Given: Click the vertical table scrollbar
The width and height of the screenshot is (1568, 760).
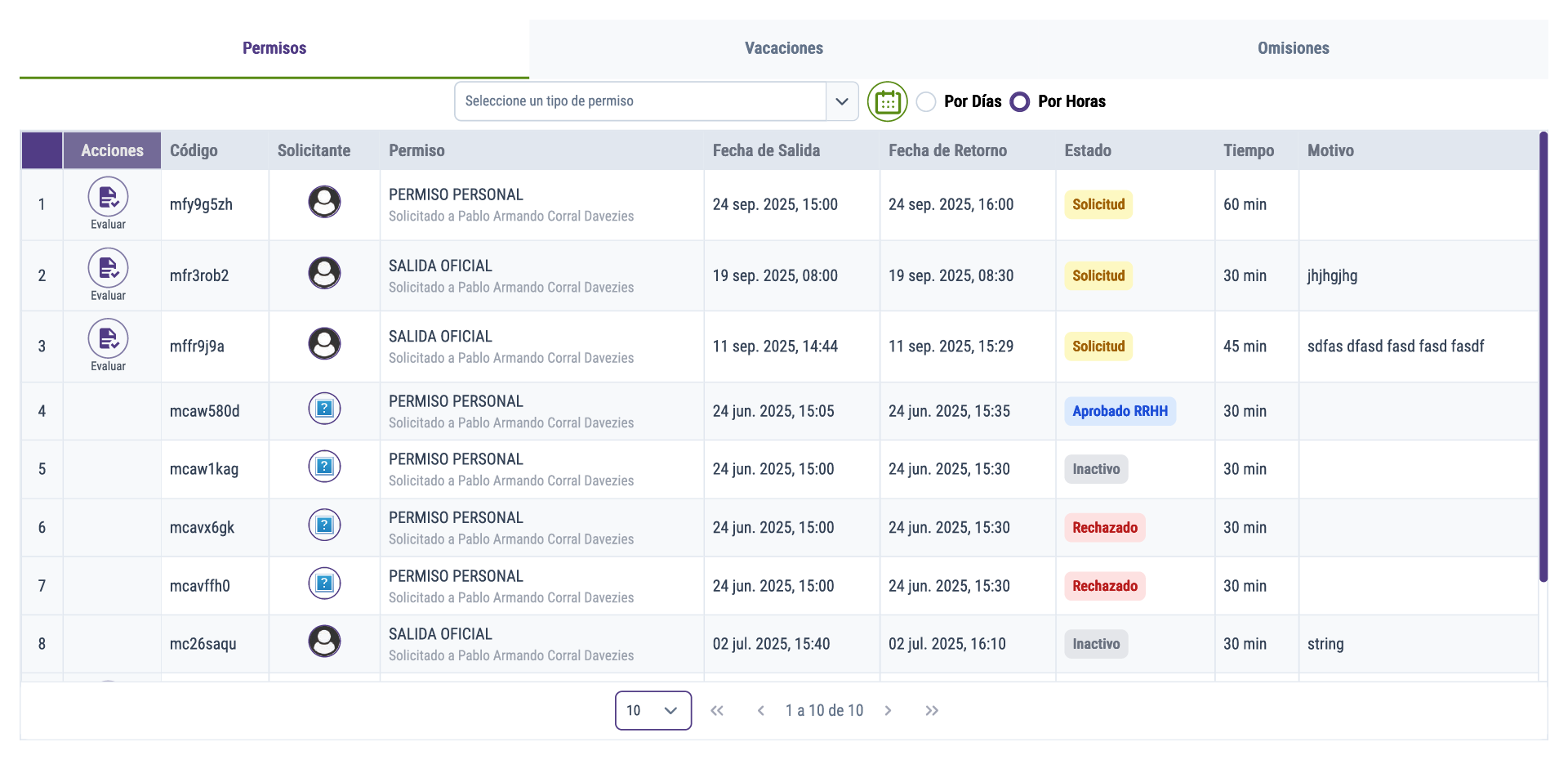Looking at the screenshot, I should pyautogui.click(x=1543, y=356).
